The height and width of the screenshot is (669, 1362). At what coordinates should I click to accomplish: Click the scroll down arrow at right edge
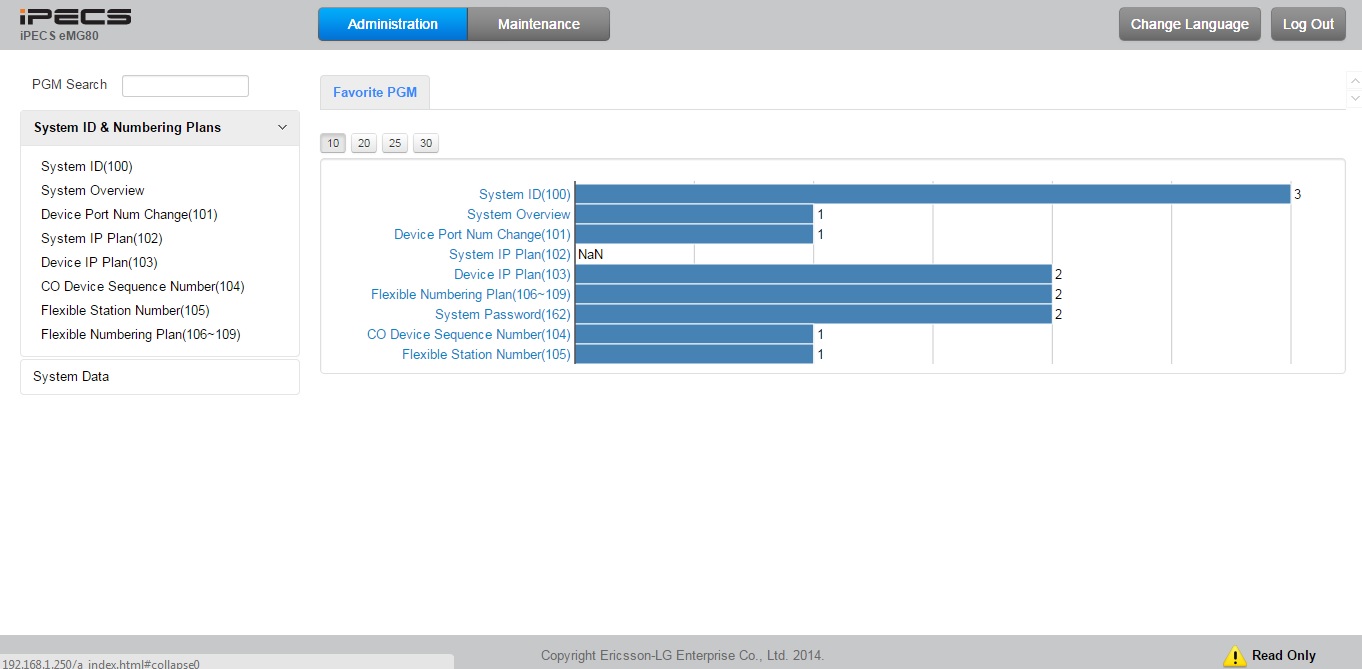1354,98
